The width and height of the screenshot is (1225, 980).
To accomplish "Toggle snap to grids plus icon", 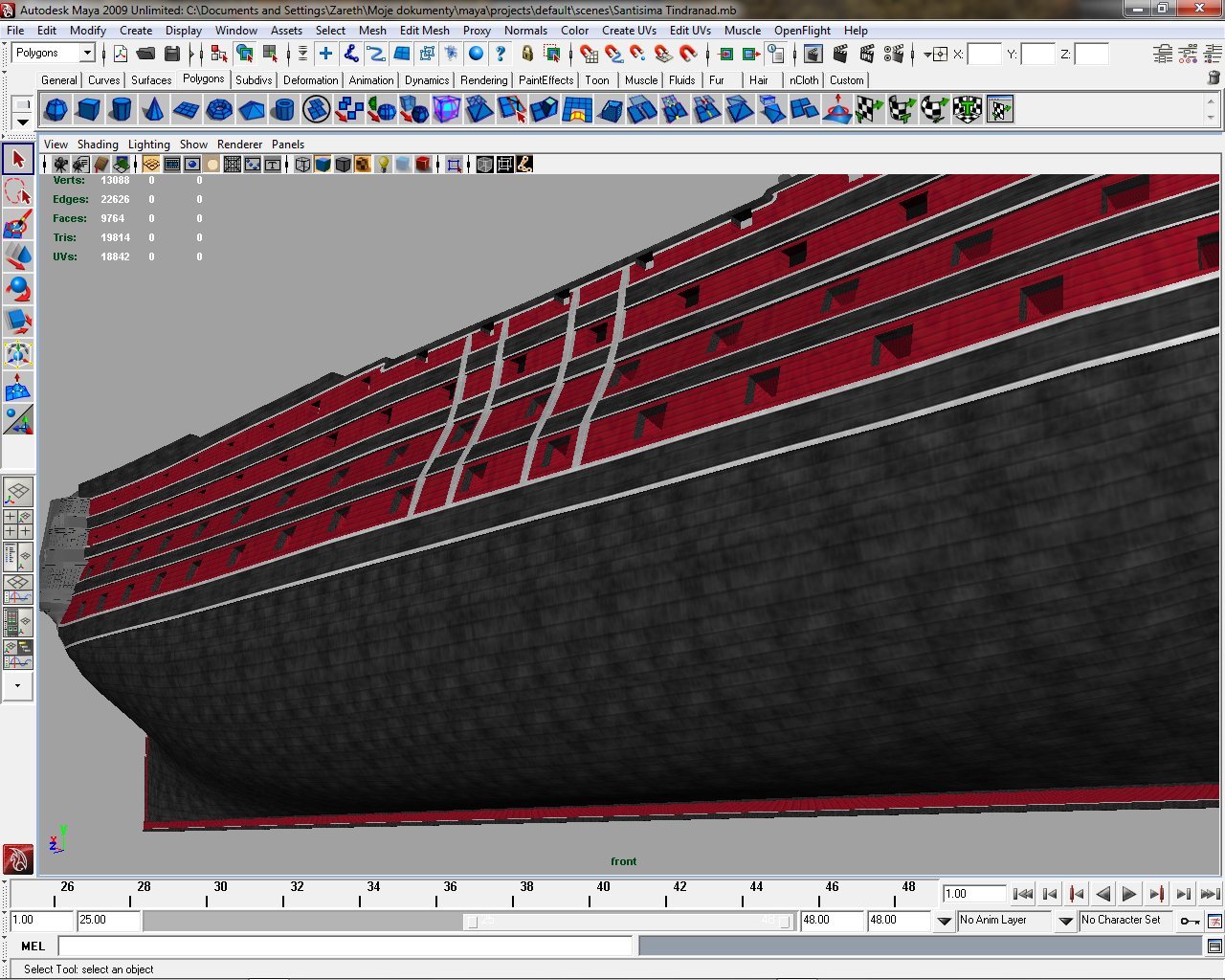I will click(x=589, y=55).
